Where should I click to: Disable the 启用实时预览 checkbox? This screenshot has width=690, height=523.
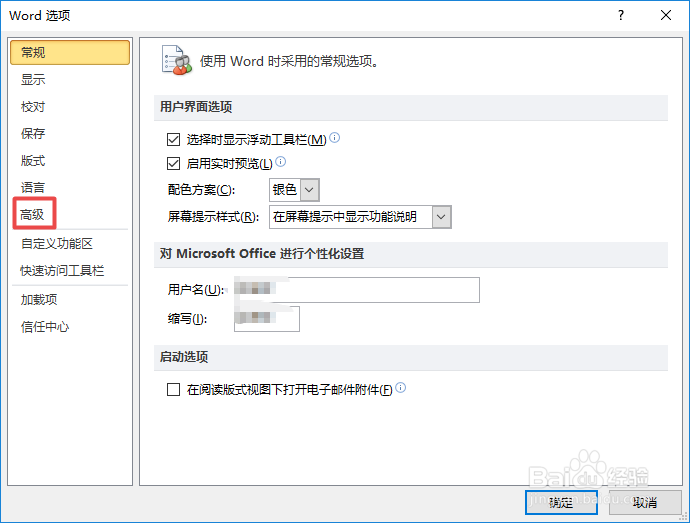coord(173,163)
